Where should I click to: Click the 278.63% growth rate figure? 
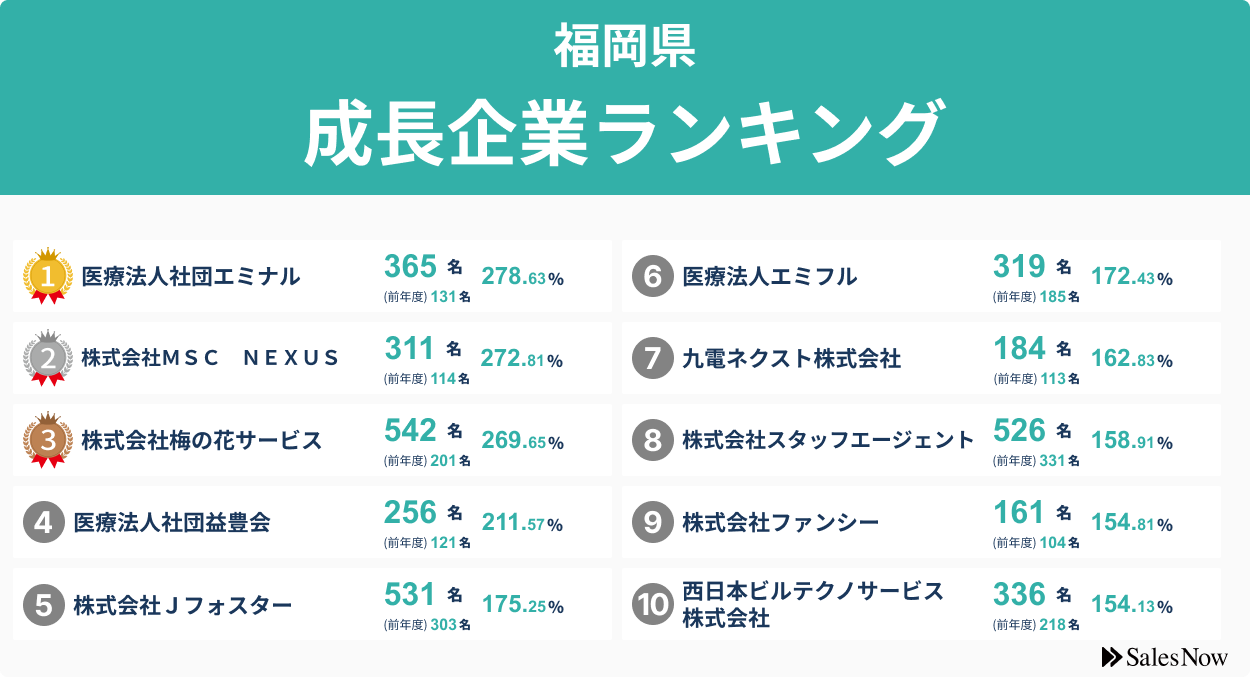click(523, 278)
